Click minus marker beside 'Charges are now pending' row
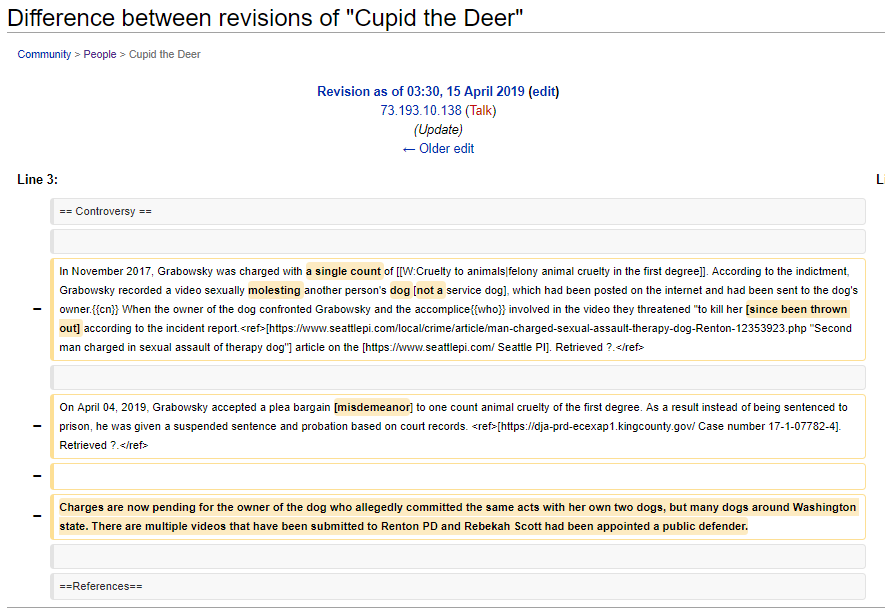Screen dimensions: 885x608 point(37,516)
